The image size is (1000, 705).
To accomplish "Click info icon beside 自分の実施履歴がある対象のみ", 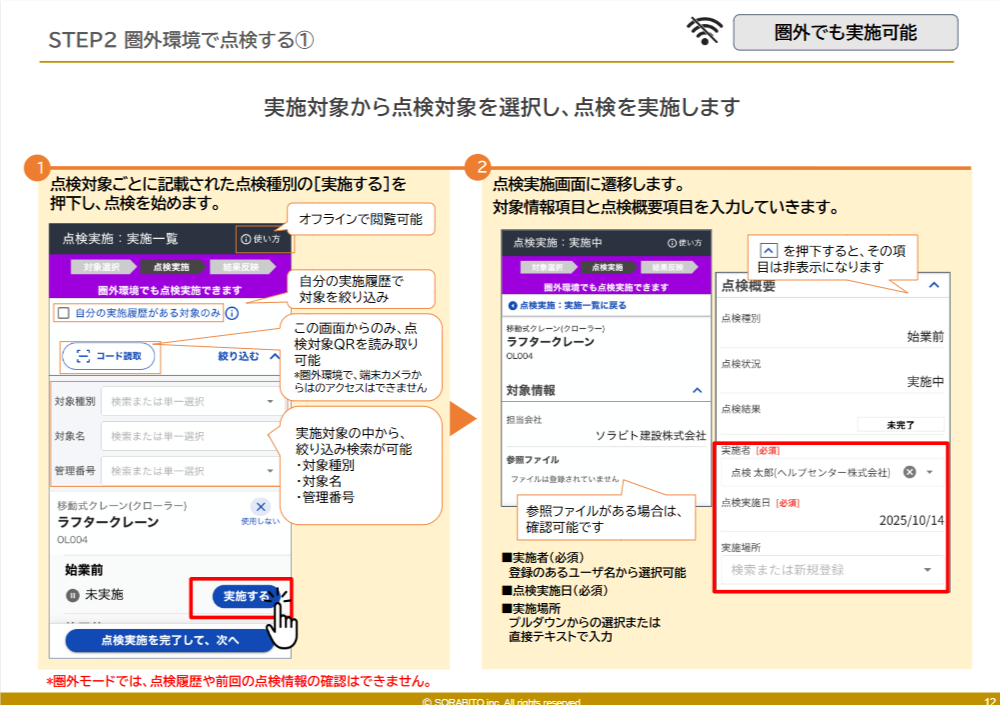I will tap(232, 313).
